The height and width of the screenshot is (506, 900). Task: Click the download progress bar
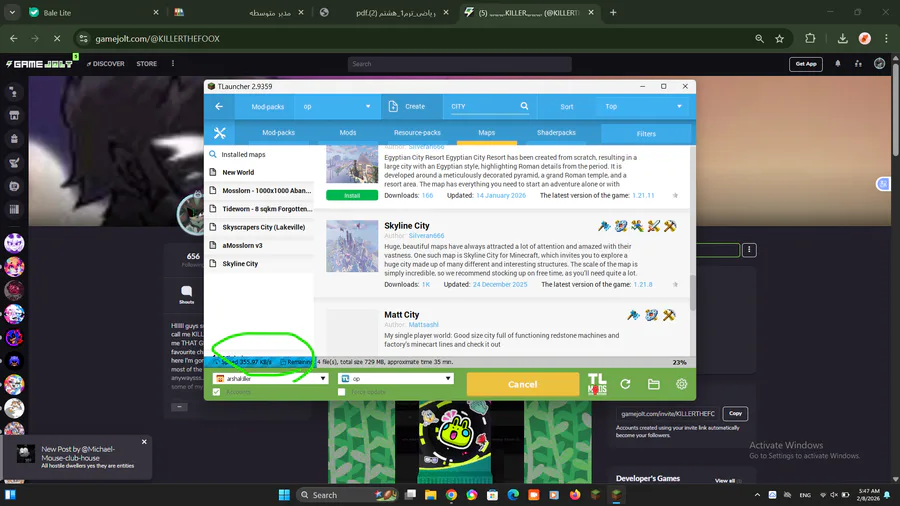pos(449,362)
